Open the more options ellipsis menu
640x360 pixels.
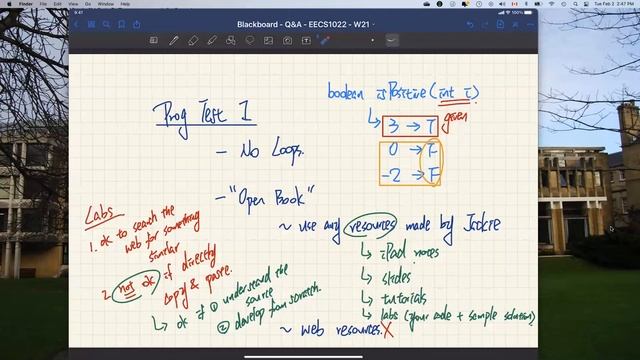coord(530,25)
